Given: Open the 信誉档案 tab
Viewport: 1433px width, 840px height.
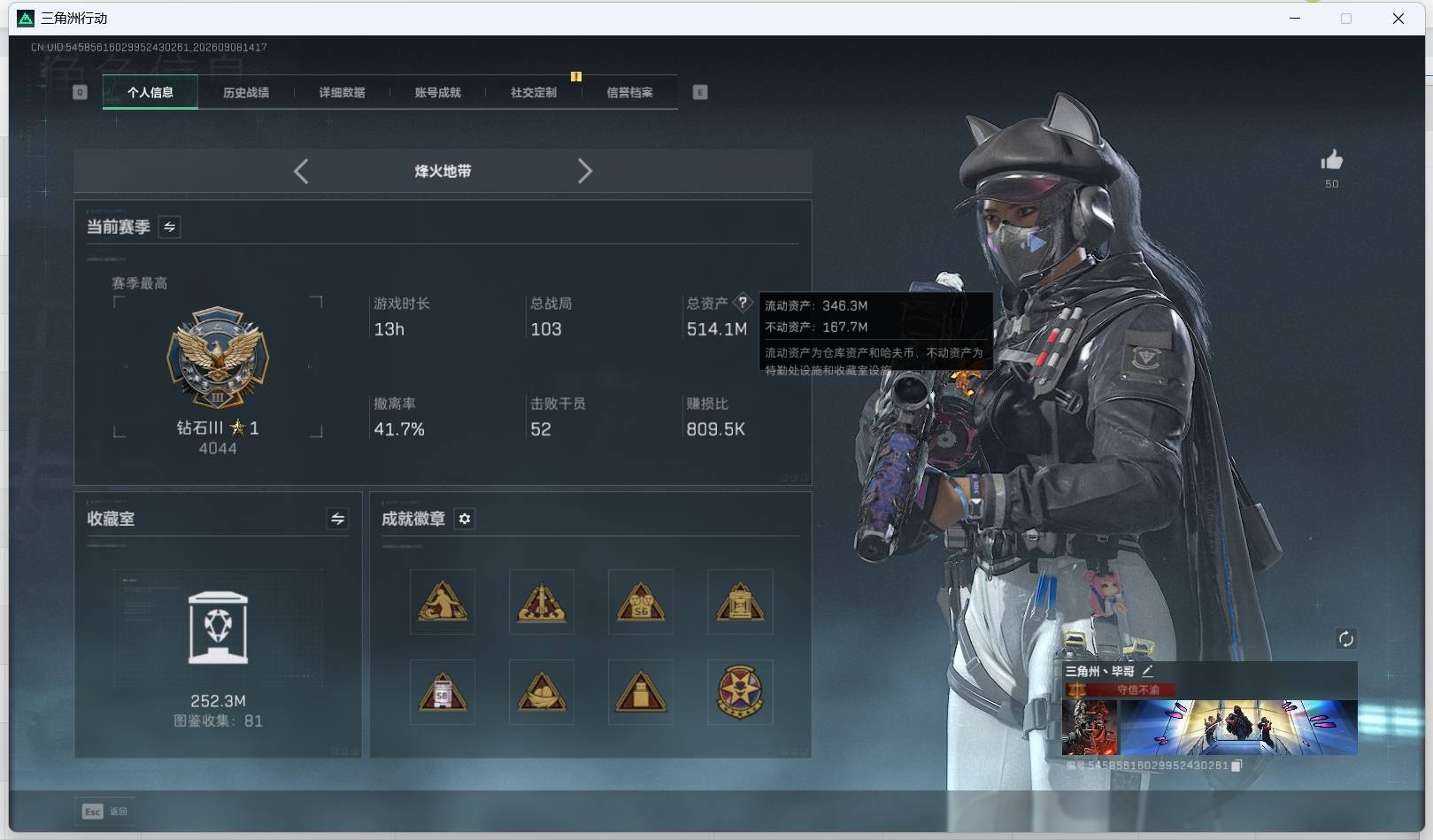Looking at the screenshot, I should tap(629, 92).
